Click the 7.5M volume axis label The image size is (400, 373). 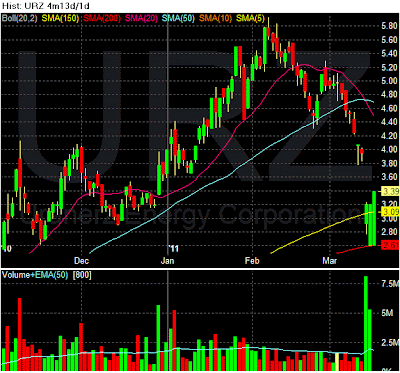click(x=389, y=284)
